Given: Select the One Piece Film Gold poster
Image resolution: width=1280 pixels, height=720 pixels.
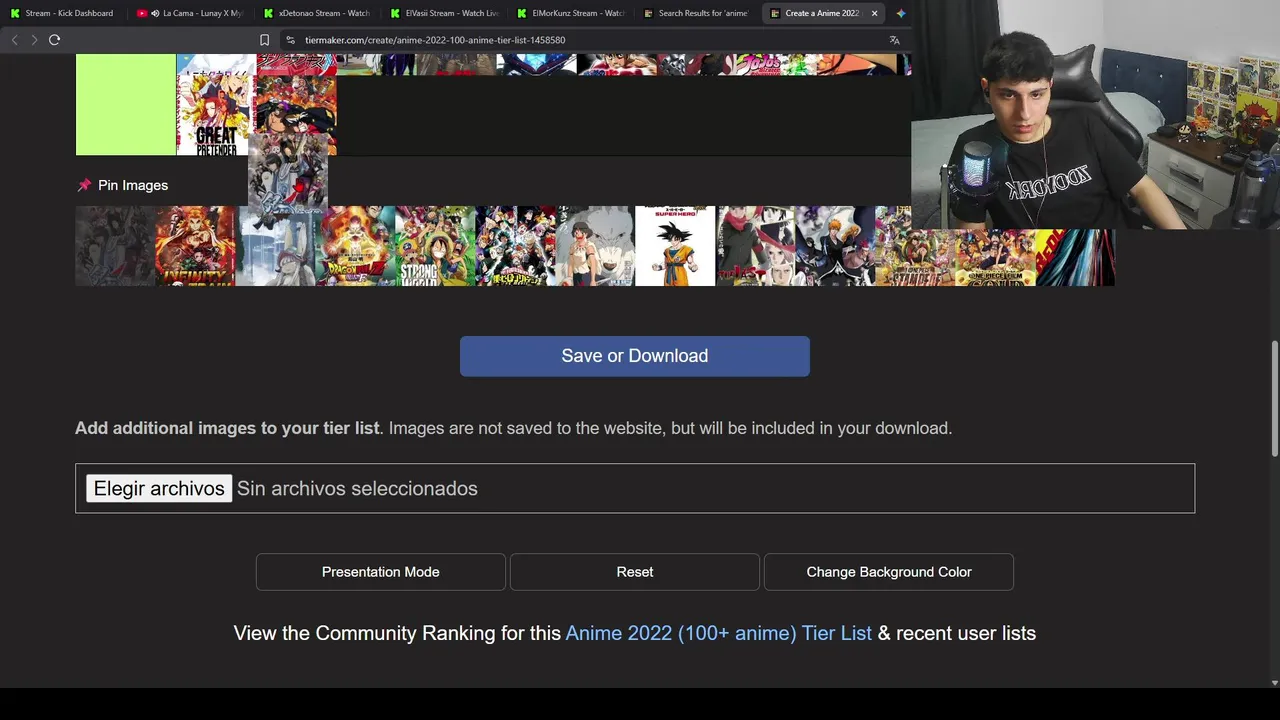Looking at the screenshot, I should [995, 258].
